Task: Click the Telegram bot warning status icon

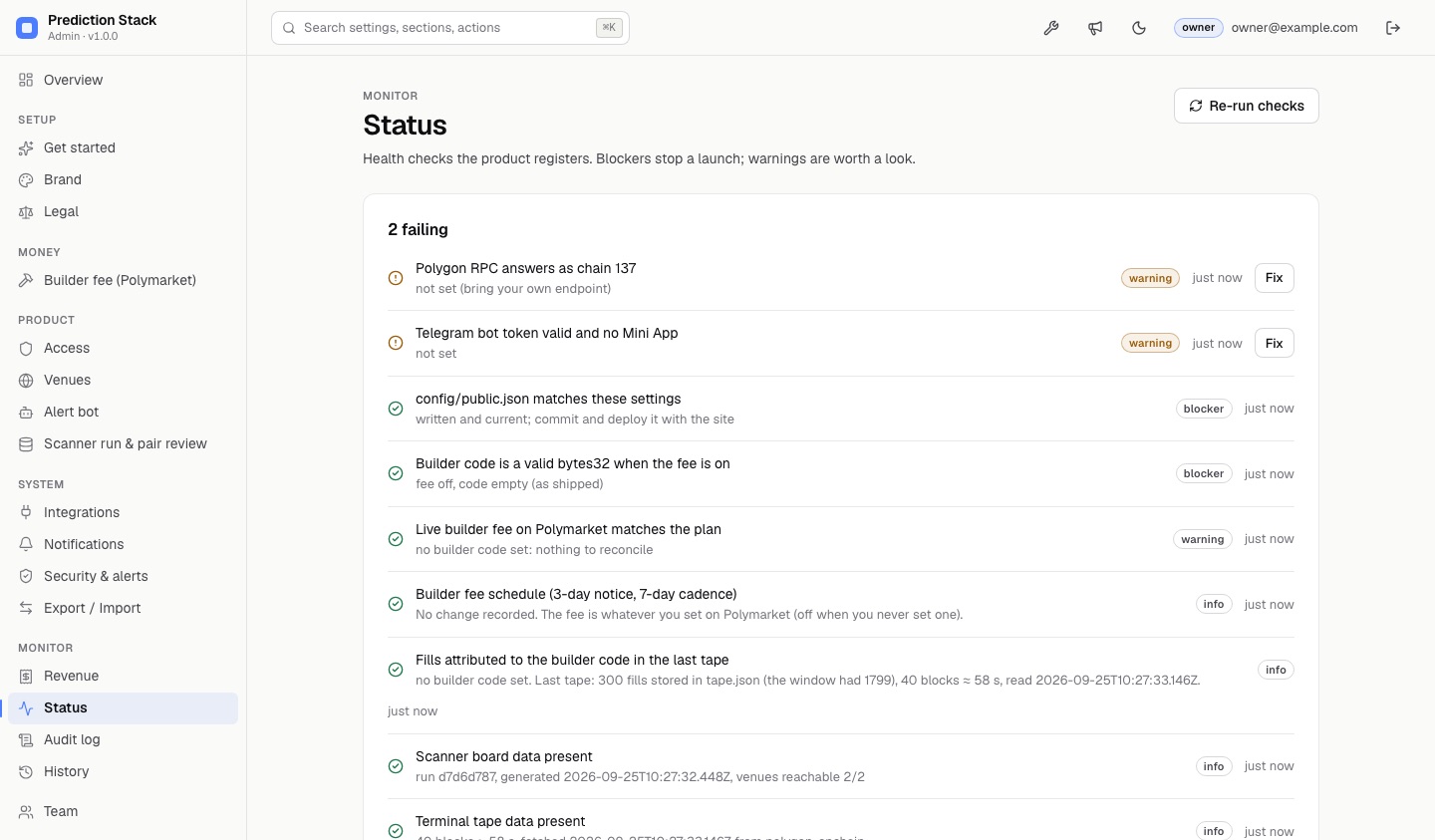Action: 396,343
